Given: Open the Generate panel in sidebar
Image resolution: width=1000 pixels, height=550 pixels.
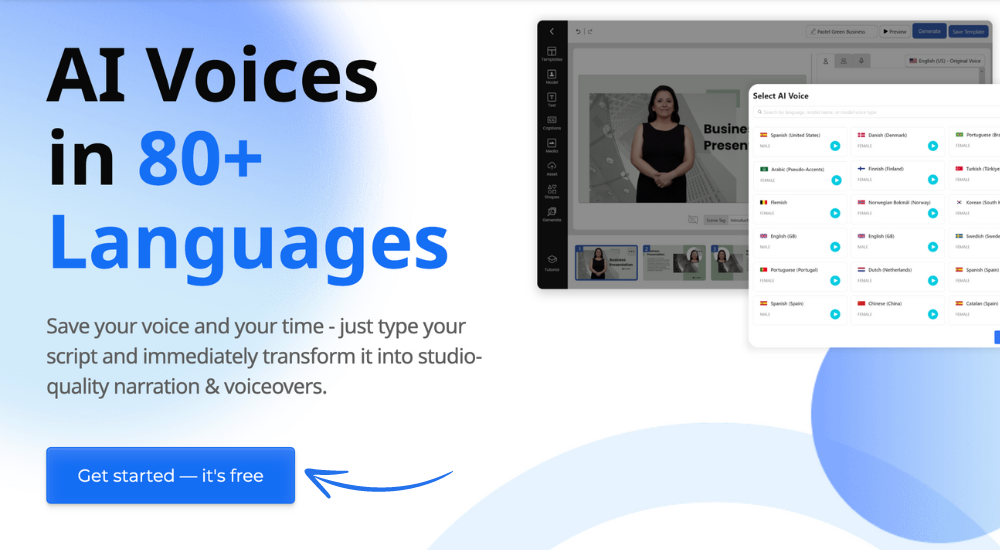Looking at the screenshot, I should click(552, 214).
